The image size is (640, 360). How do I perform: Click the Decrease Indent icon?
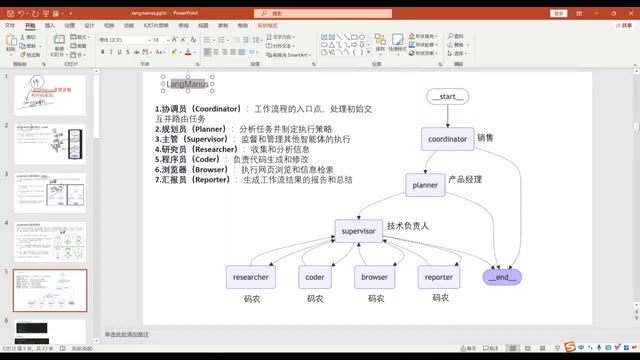tap(237, 40)
